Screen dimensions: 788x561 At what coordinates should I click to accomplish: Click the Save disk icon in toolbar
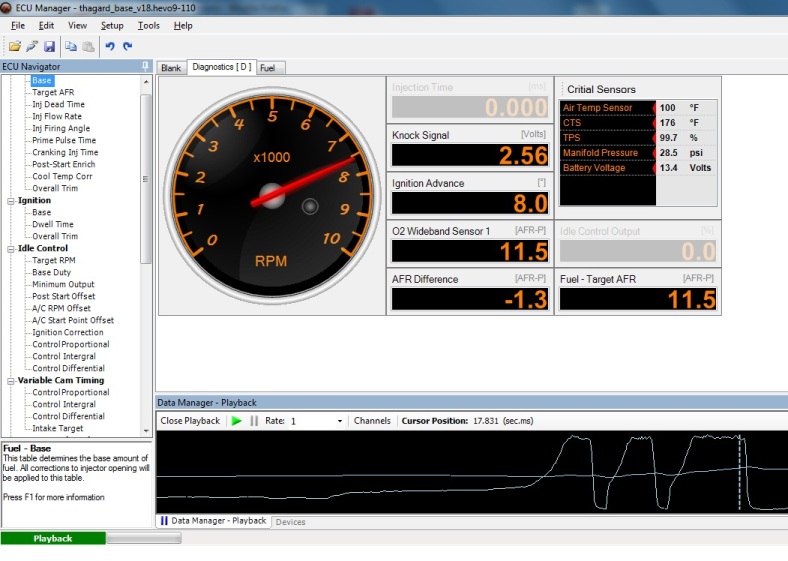49,46
